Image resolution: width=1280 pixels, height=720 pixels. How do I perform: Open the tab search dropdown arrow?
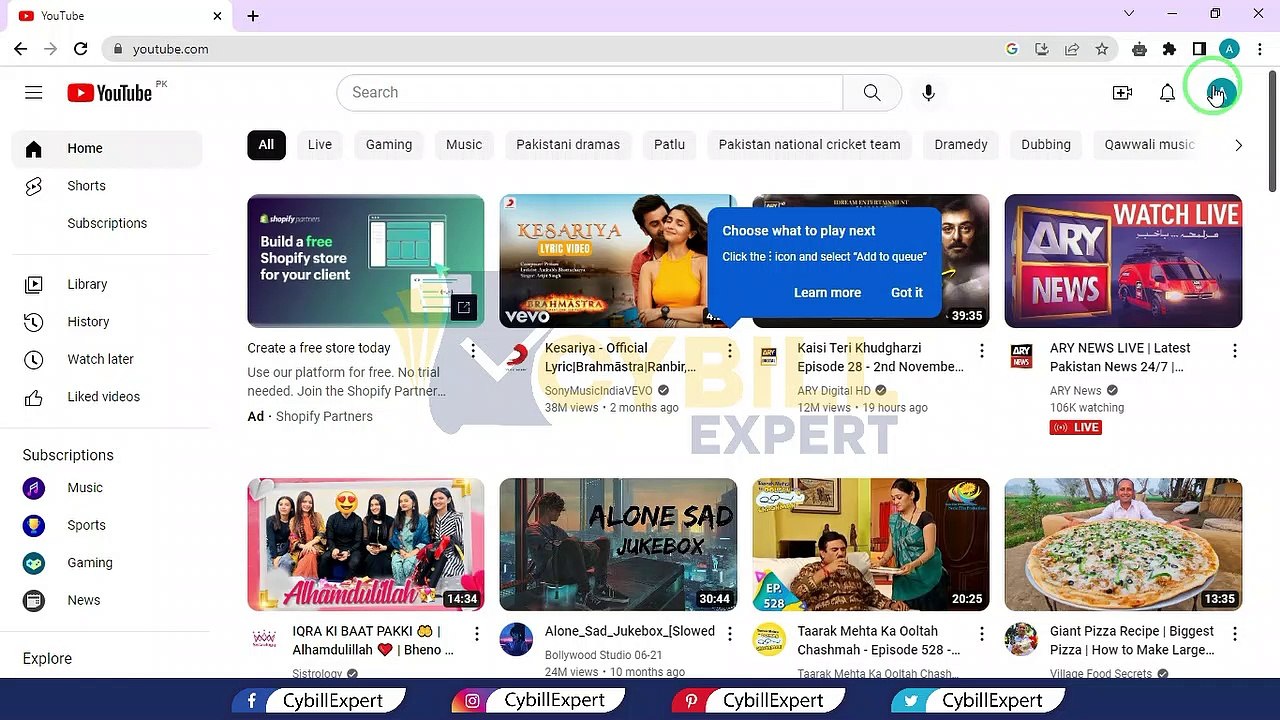tap(1129, 14)
